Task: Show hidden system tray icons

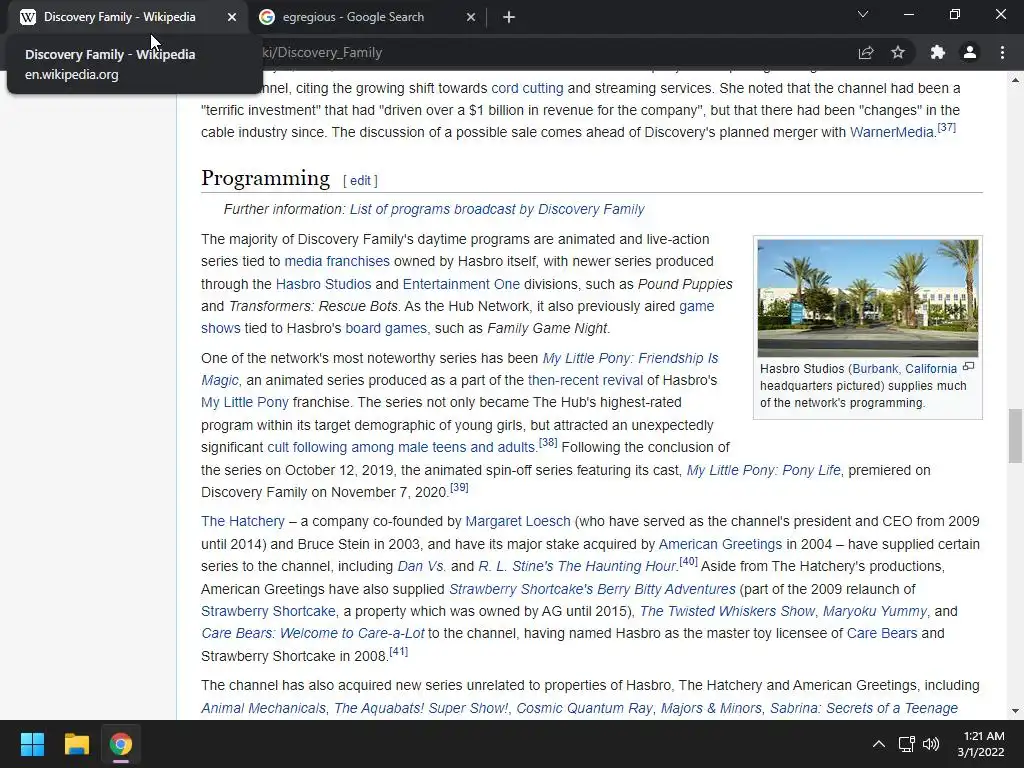Action: click(x=879, y=744)
